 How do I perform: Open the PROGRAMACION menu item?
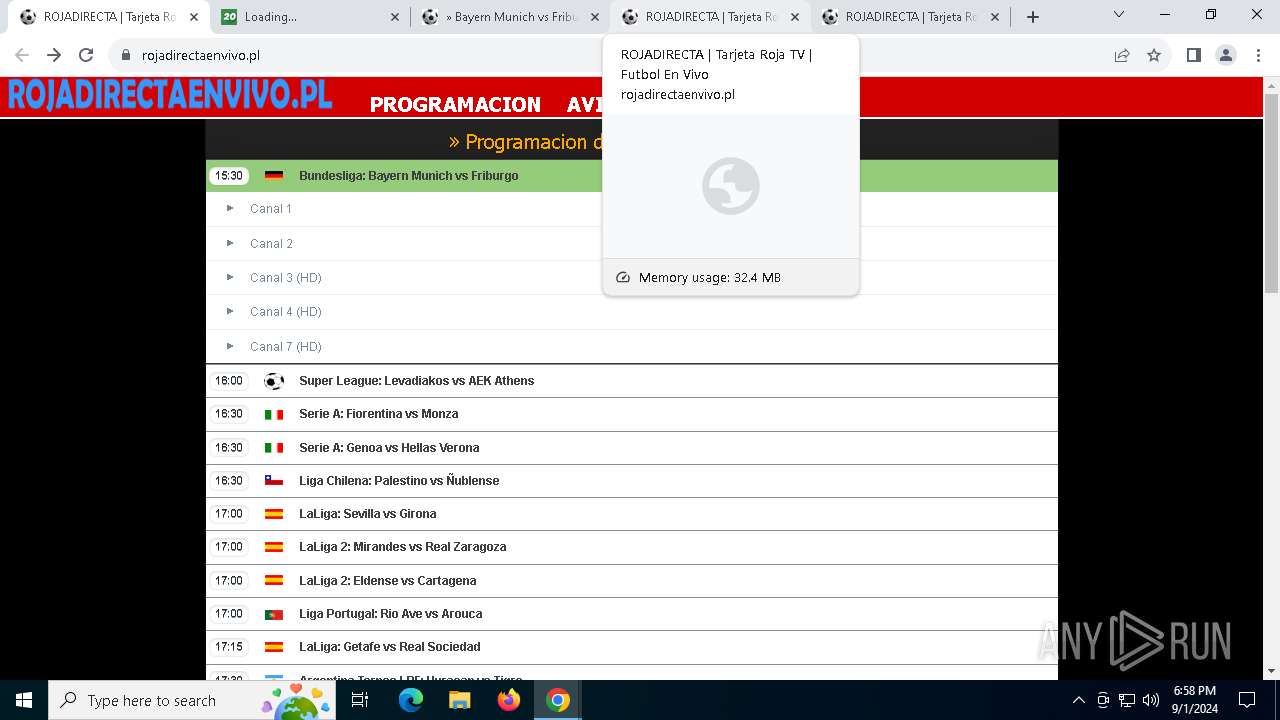[455, 104]
